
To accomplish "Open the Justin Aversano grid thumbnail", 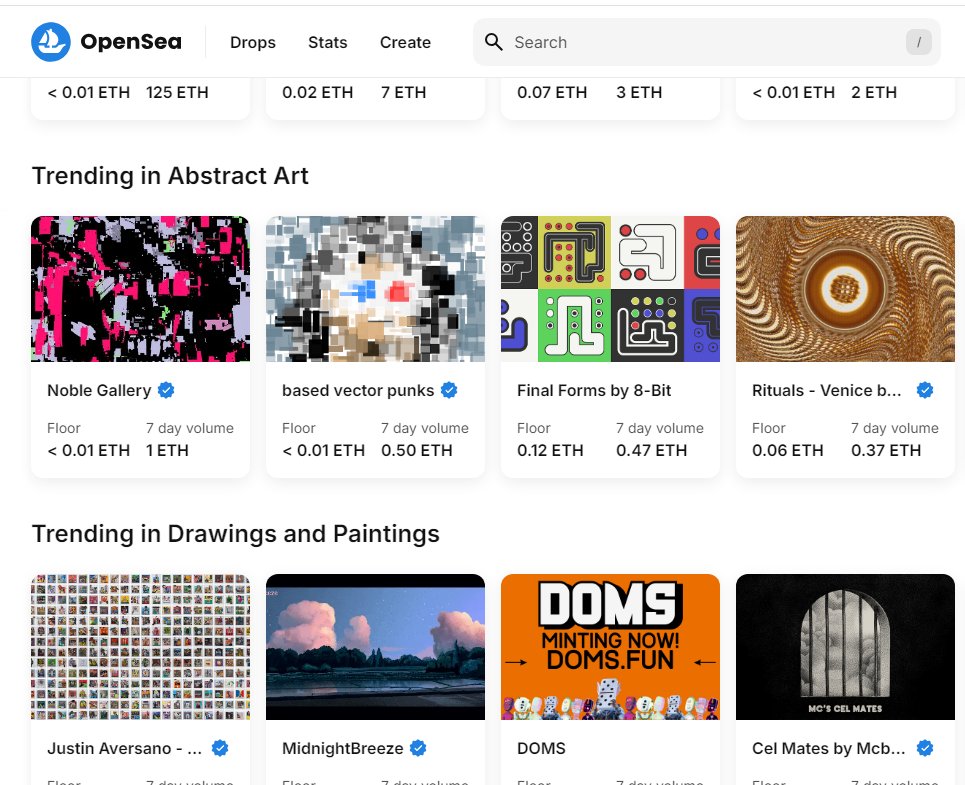I will point(140,647).
